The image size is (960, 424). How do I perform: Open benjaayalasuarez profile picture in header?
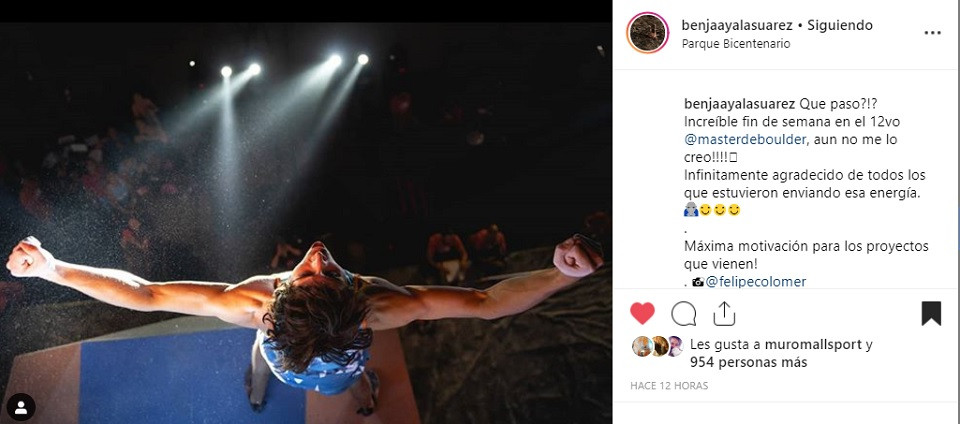[647, 33]
